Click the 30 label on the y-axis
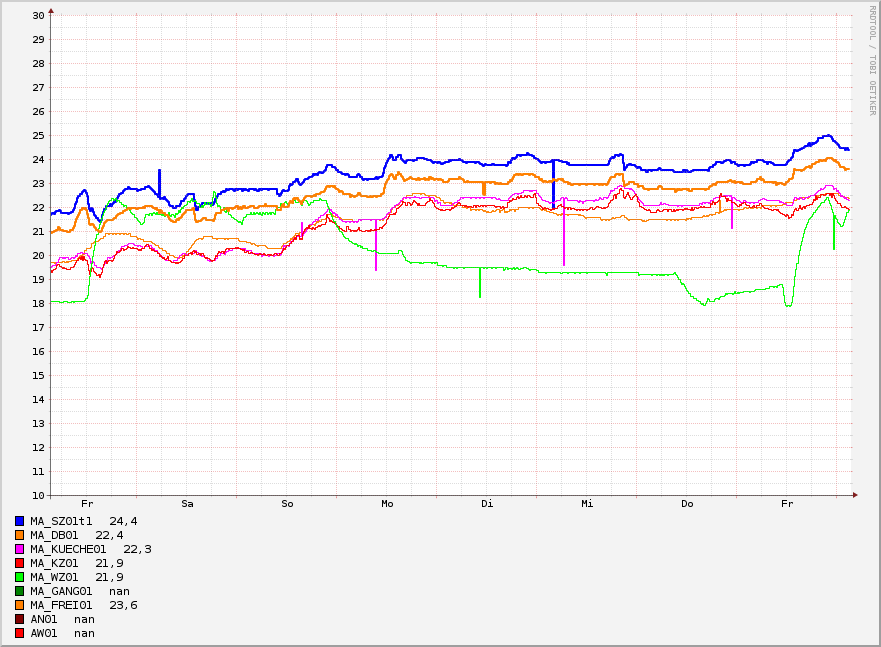This screenshot has width=881, height=647. 38,16
